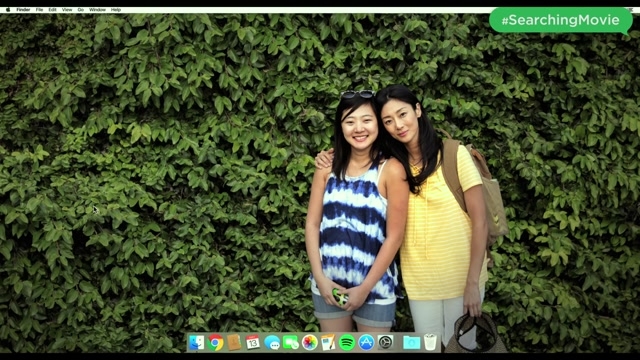Open the Go menu

tap(81, 9)
